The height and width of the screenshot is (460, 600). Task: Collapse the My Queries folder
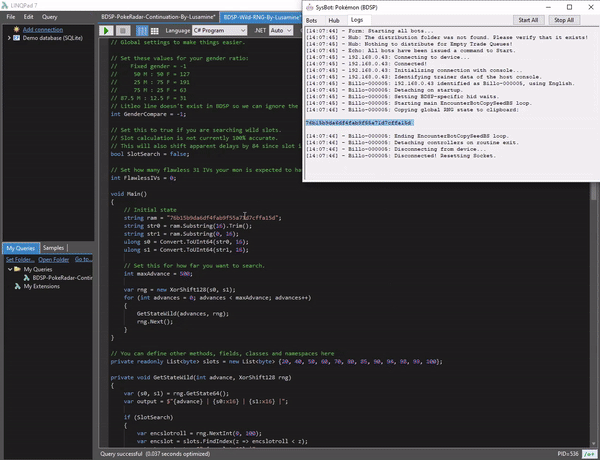click(10, 269)
